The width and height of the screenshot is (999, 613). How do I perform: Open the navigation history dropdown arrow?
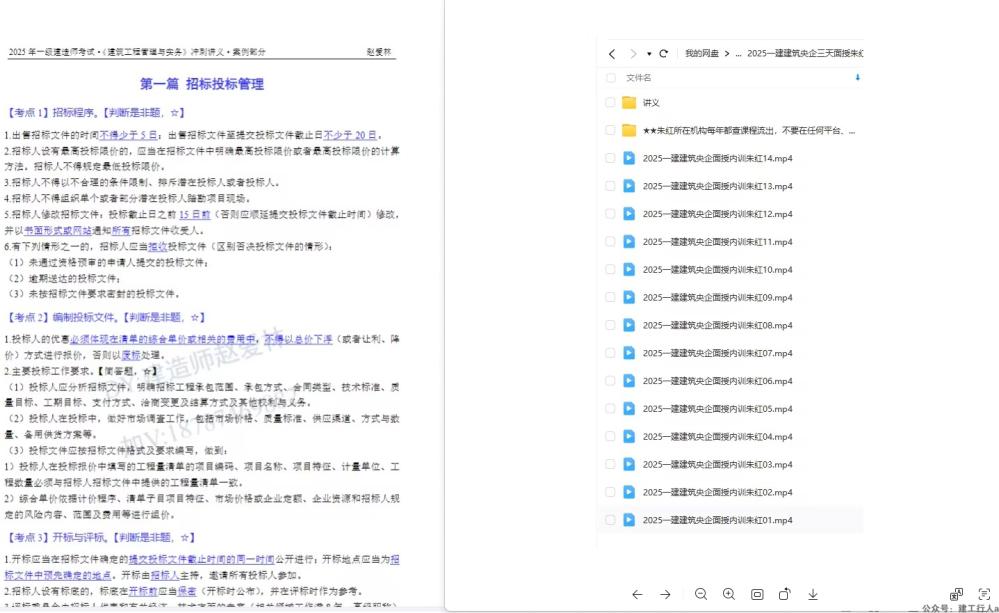click(x=649, y=54)
